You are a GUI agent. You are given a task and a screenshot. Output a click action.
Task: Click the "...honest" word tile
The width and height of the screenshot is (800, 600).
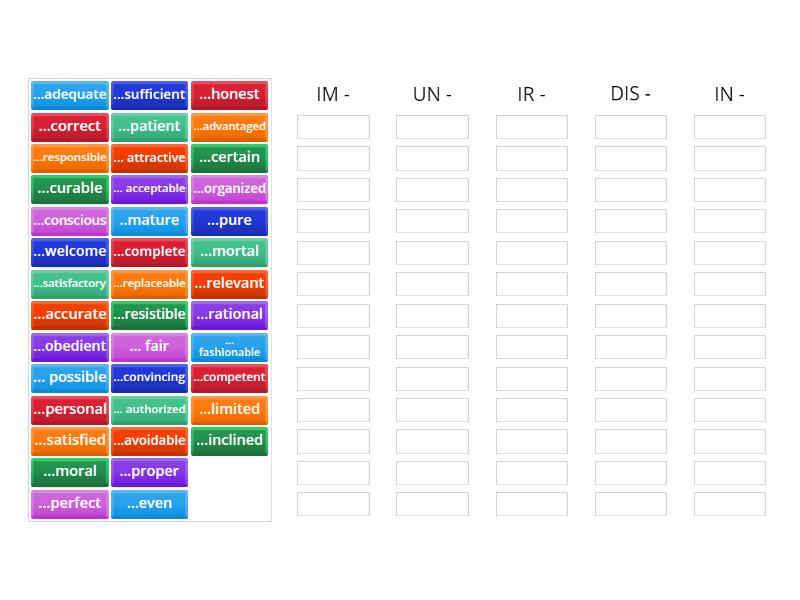click(230, 95)
